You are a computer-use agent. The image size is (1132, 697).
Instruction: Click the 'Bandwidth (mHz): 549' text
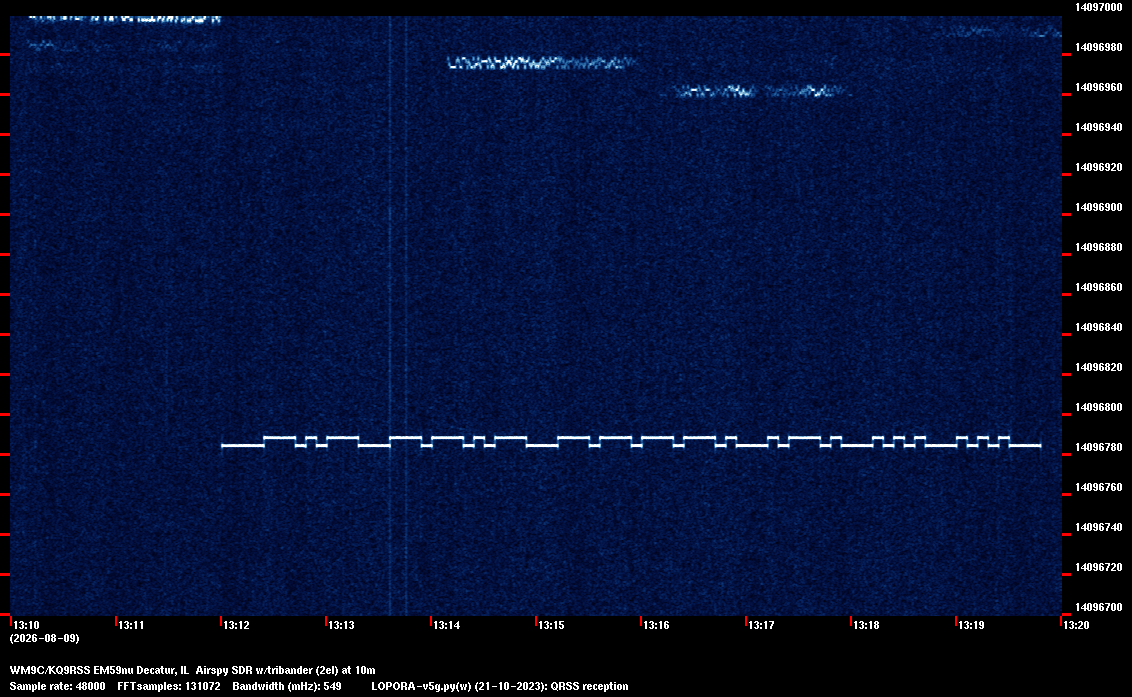click(287, 686)
